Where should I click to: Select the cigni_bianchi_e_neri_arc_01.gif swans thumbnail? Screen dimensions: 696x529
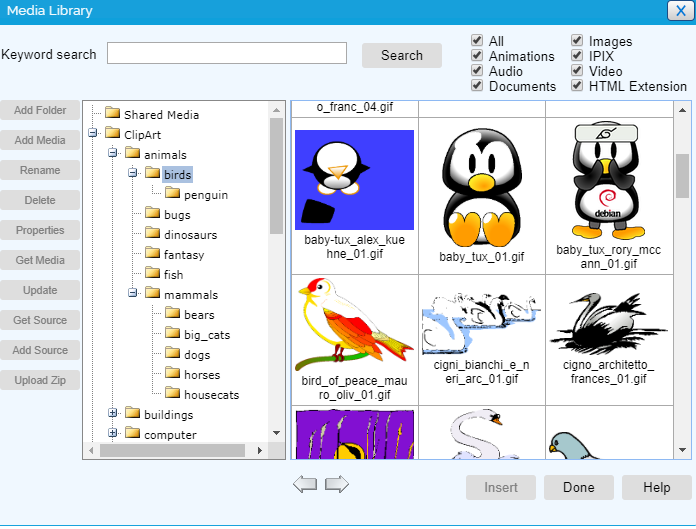[482, 324]
